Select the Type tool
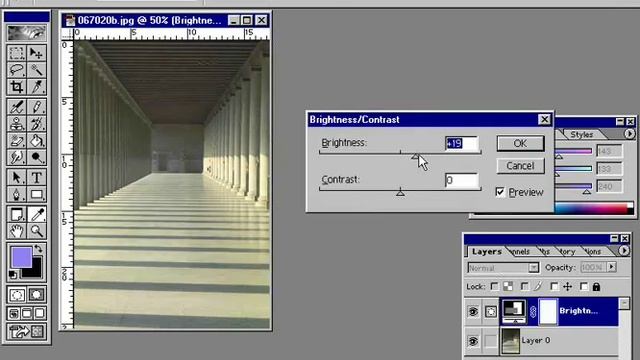 click(36, 178)
